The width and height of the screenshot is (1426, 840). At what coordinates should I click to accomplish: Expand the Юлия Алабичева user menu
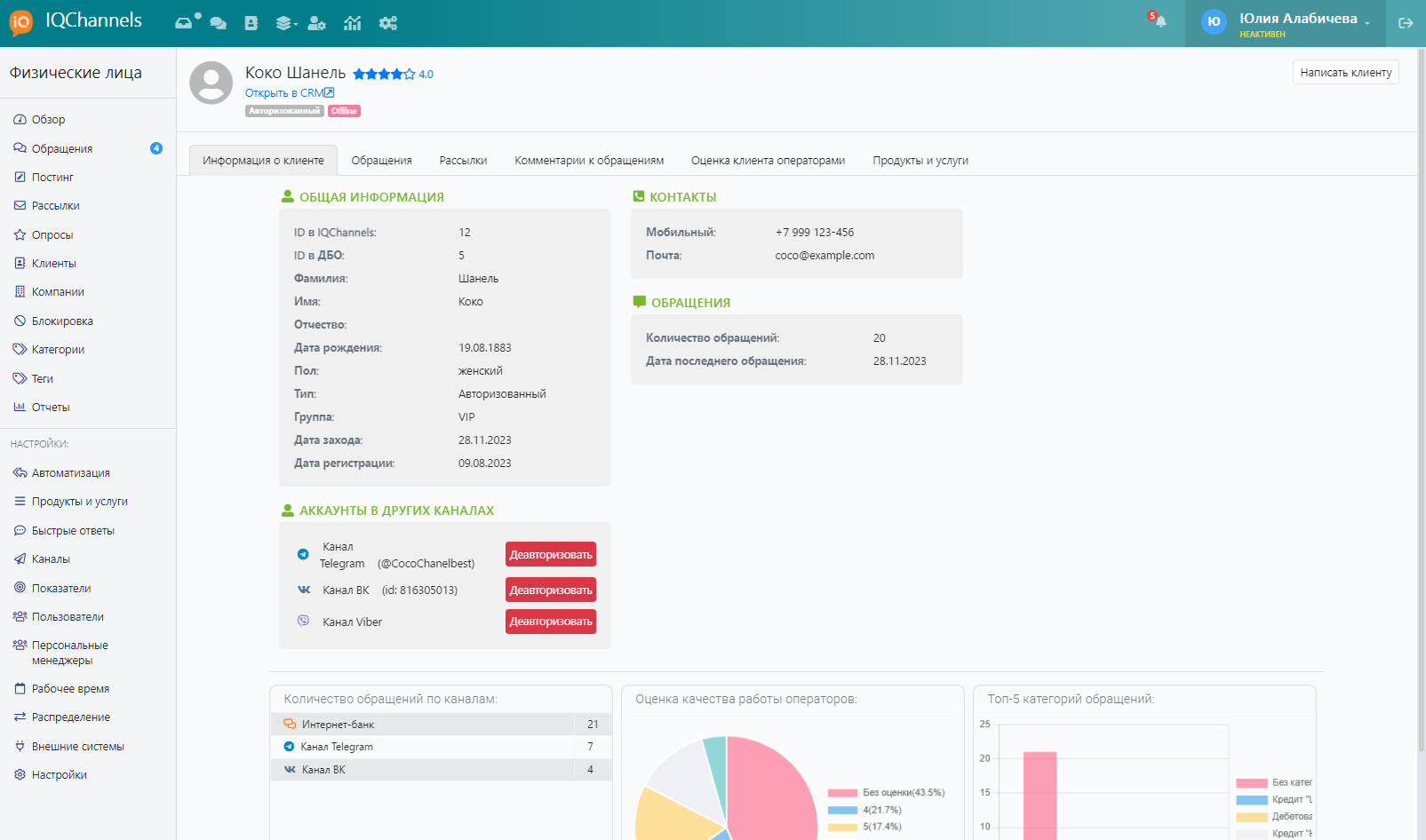1286,23
